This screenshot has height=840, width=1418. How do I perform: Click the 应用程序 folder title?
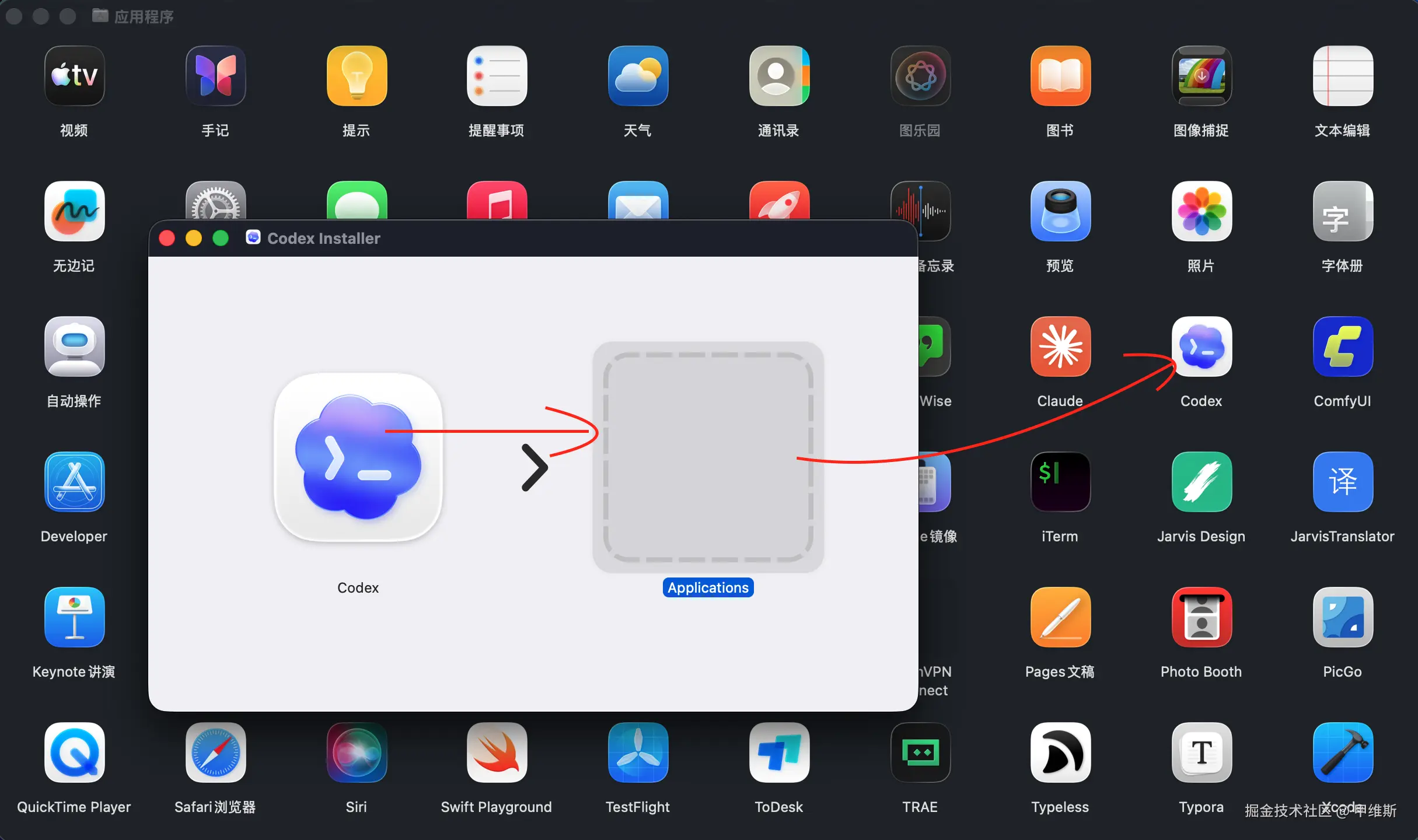click(x=144, y=16)
